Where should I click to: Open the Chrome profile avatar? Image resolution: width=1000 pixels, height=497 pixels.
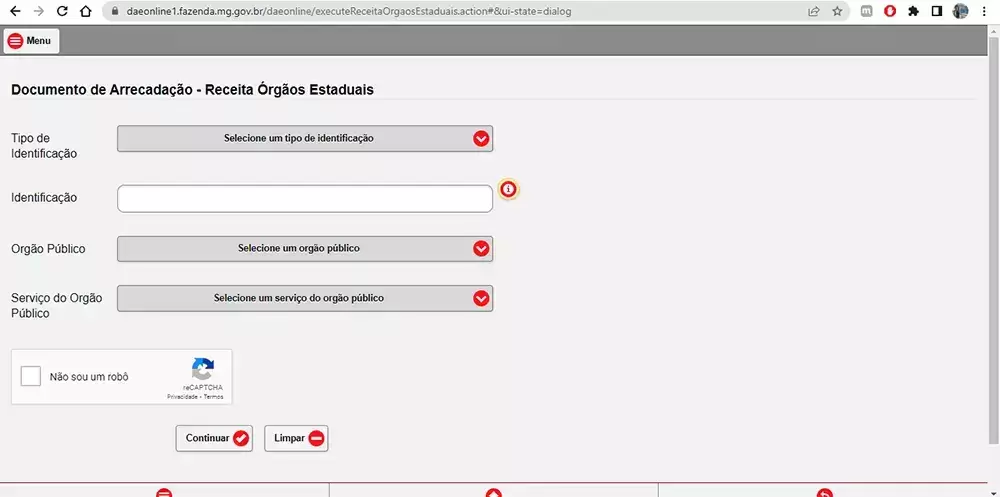(960, 12)
